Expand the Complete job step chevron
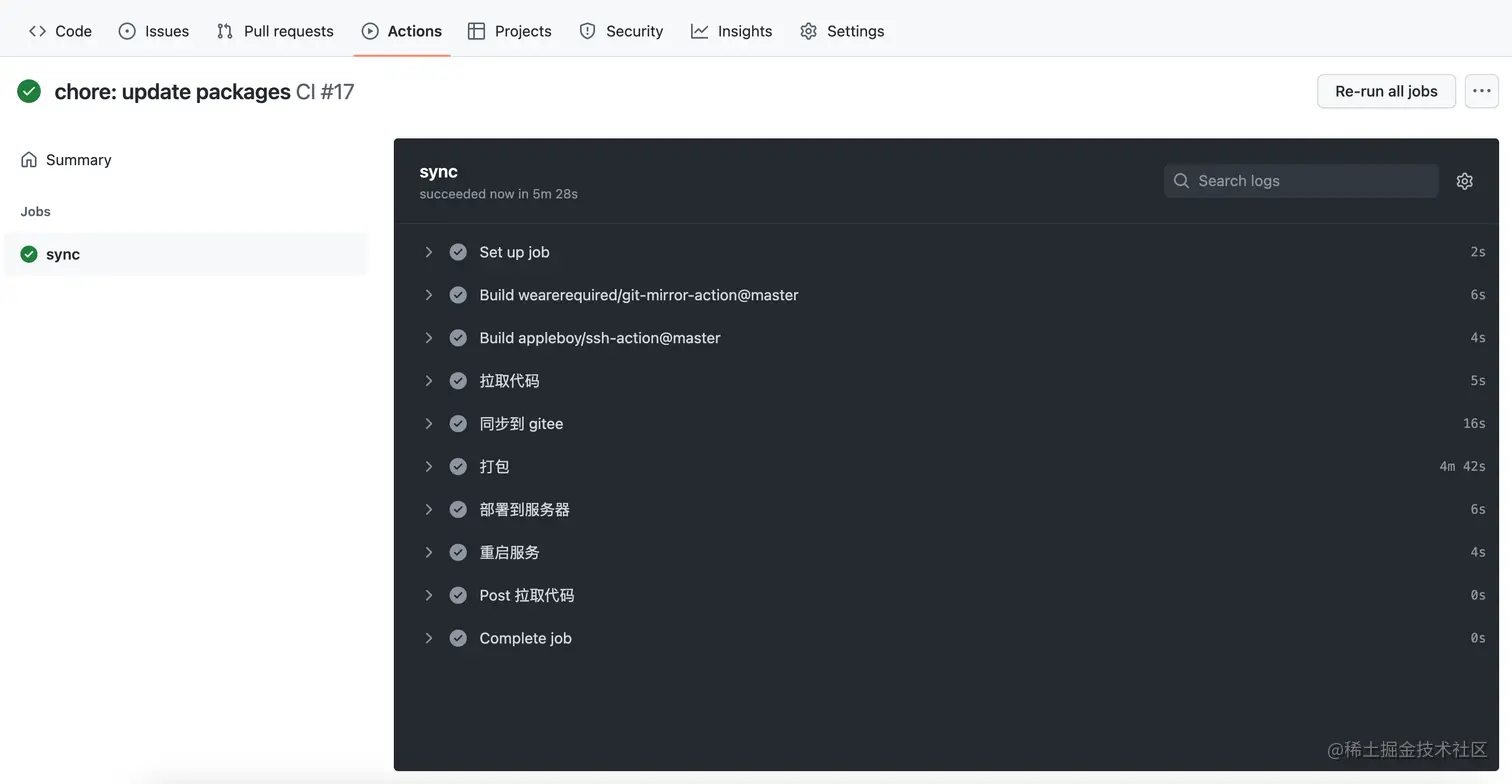 (428, 639)
